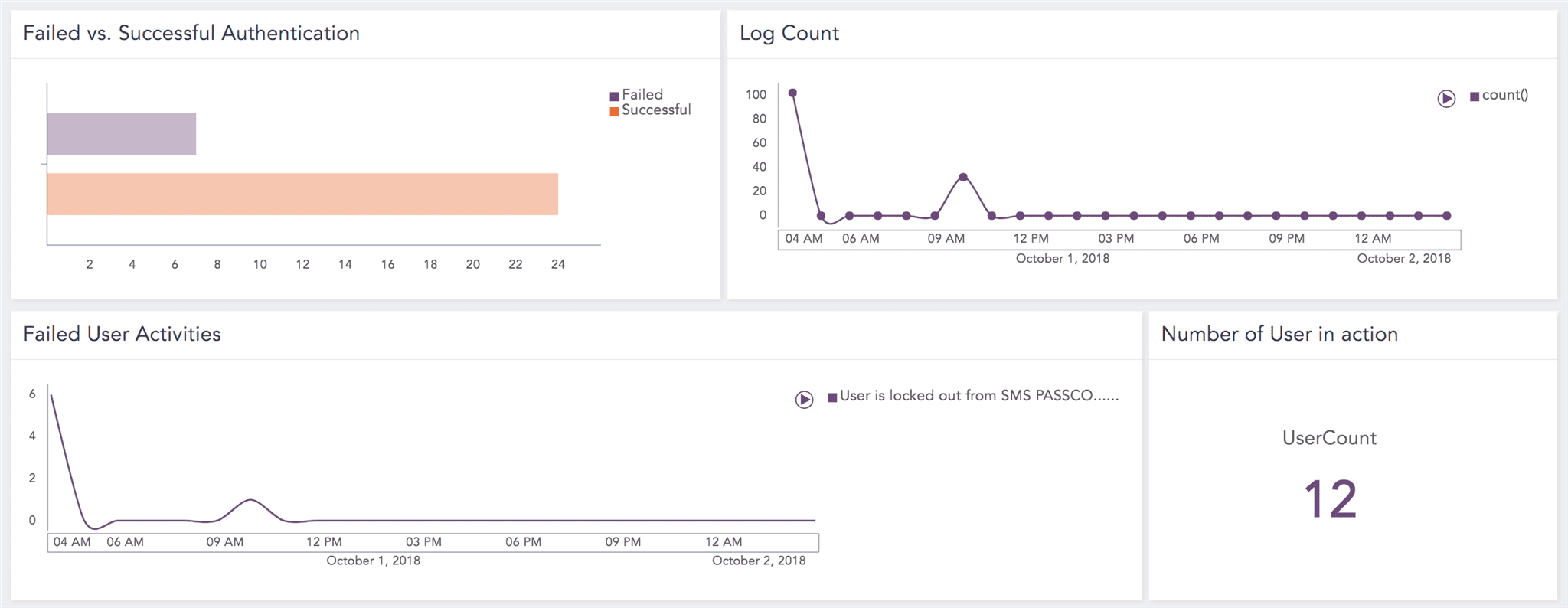Click the 'Number of User in action' title

(x=1279, y=334)
